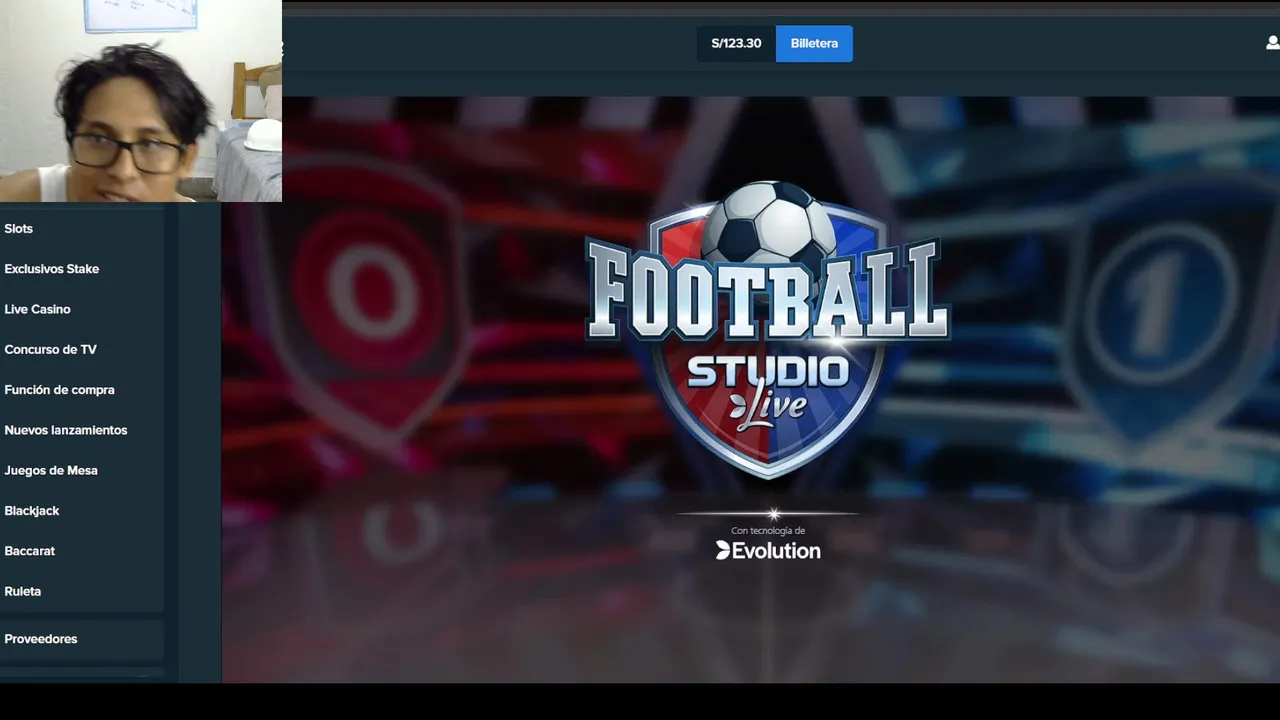Go to Juegos de Mesa
Screen dimensions: 1280x720
coord(50,471)
